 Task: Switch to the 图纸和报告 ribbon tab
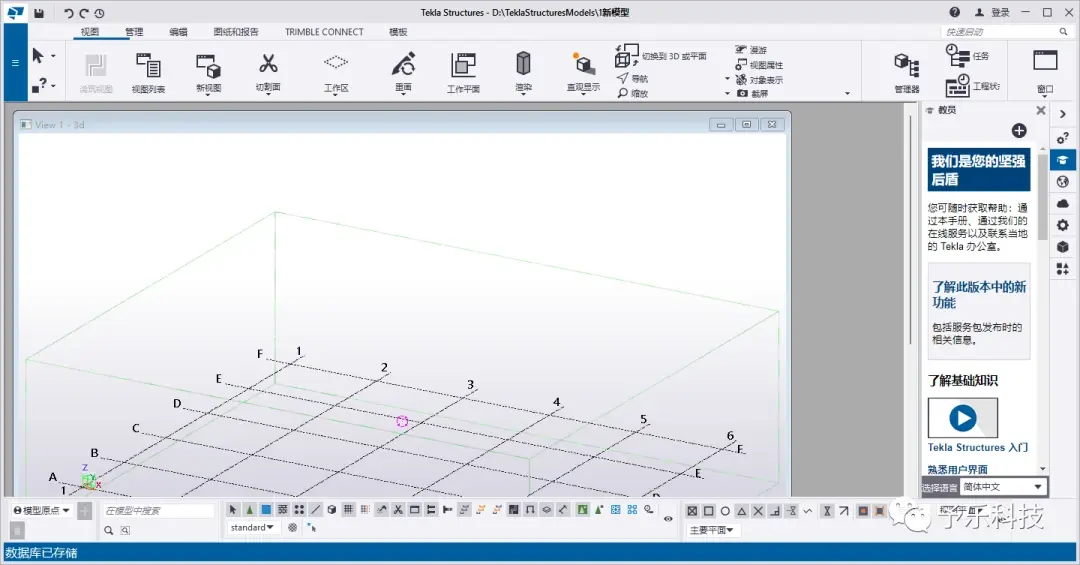pos(236,32)
